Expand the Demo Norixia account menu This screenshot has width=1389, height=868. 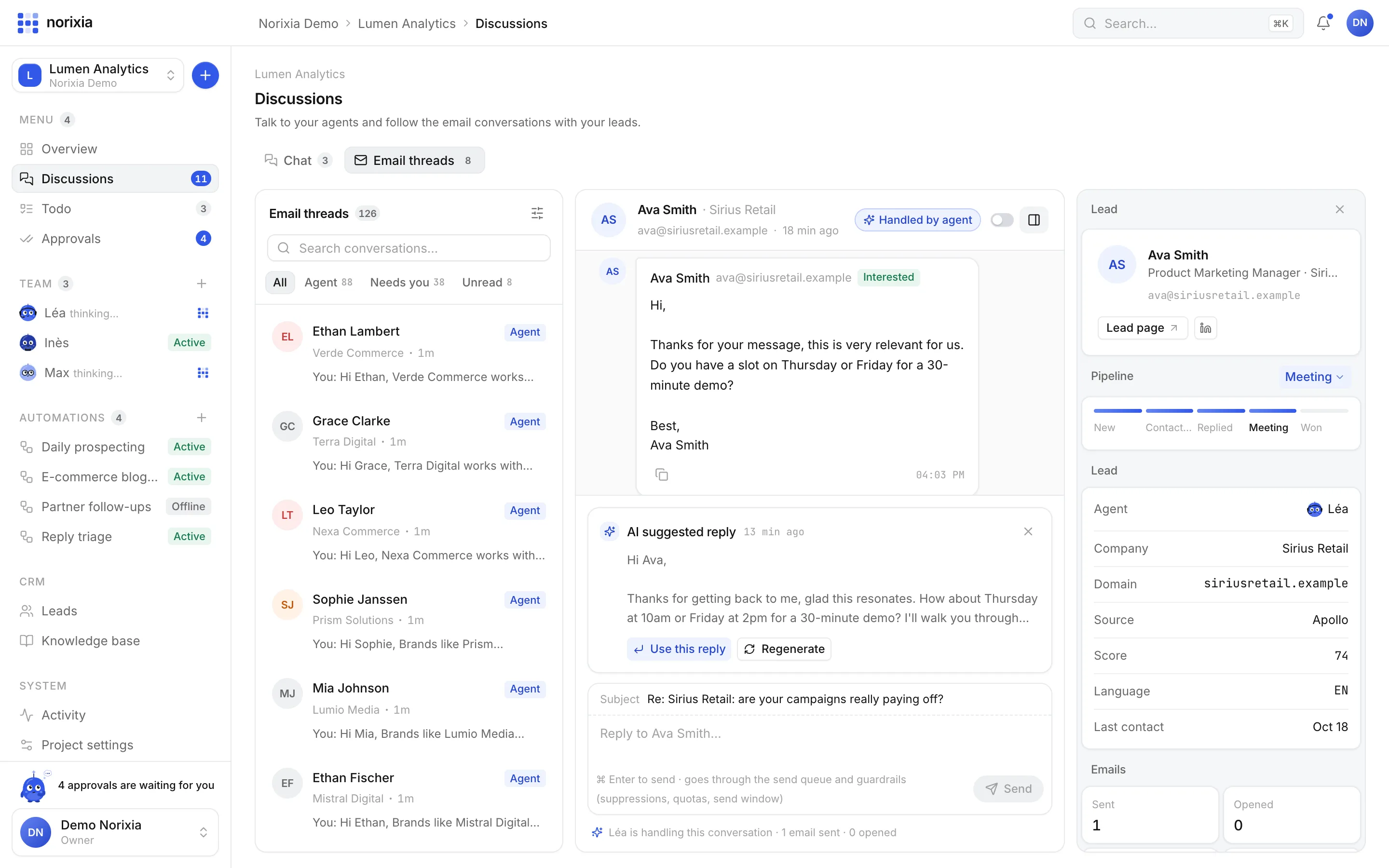coord(115,832)
